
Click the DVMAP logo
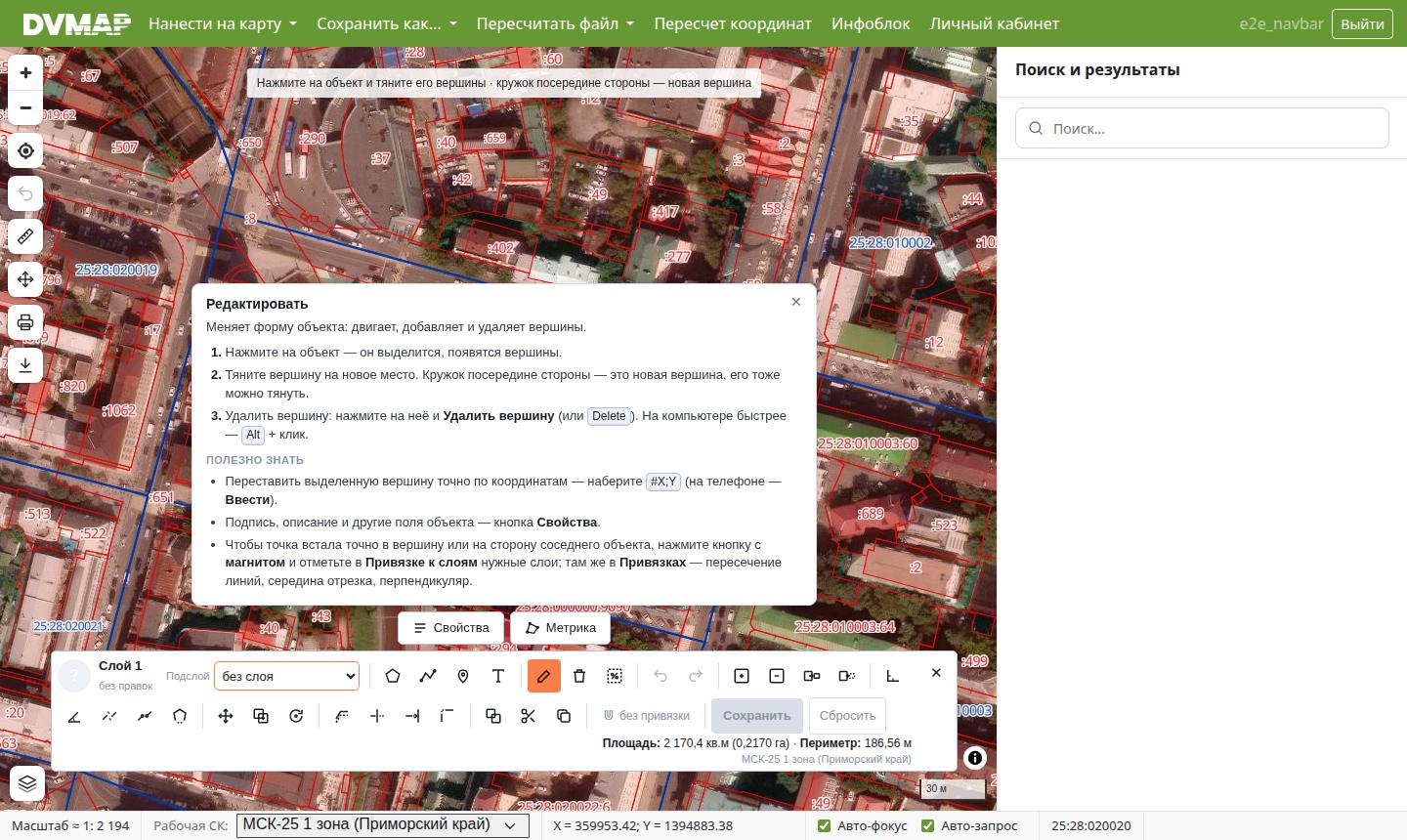[x=77, y=23]
